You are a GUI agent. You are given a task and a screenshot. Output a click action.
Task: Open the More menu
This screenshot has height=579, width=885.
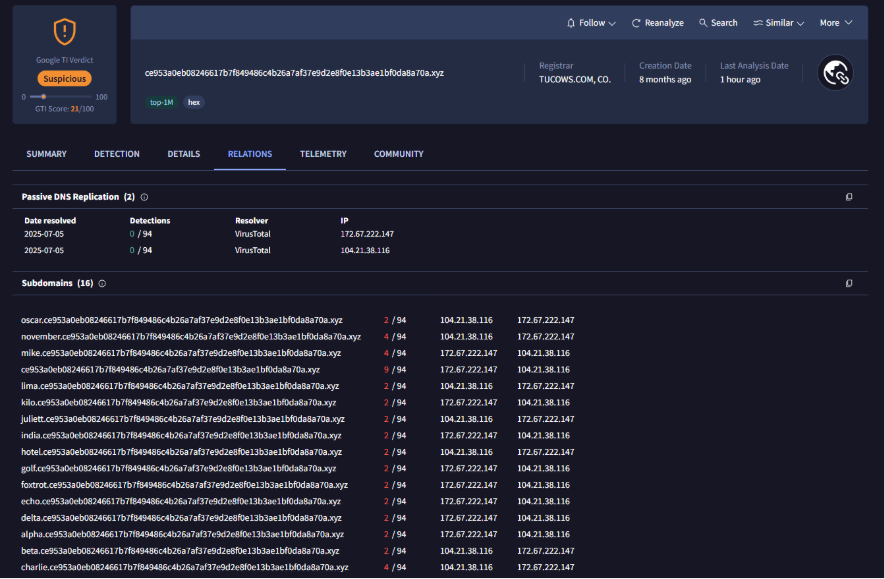pyautogui.click(x=836, y=23)
